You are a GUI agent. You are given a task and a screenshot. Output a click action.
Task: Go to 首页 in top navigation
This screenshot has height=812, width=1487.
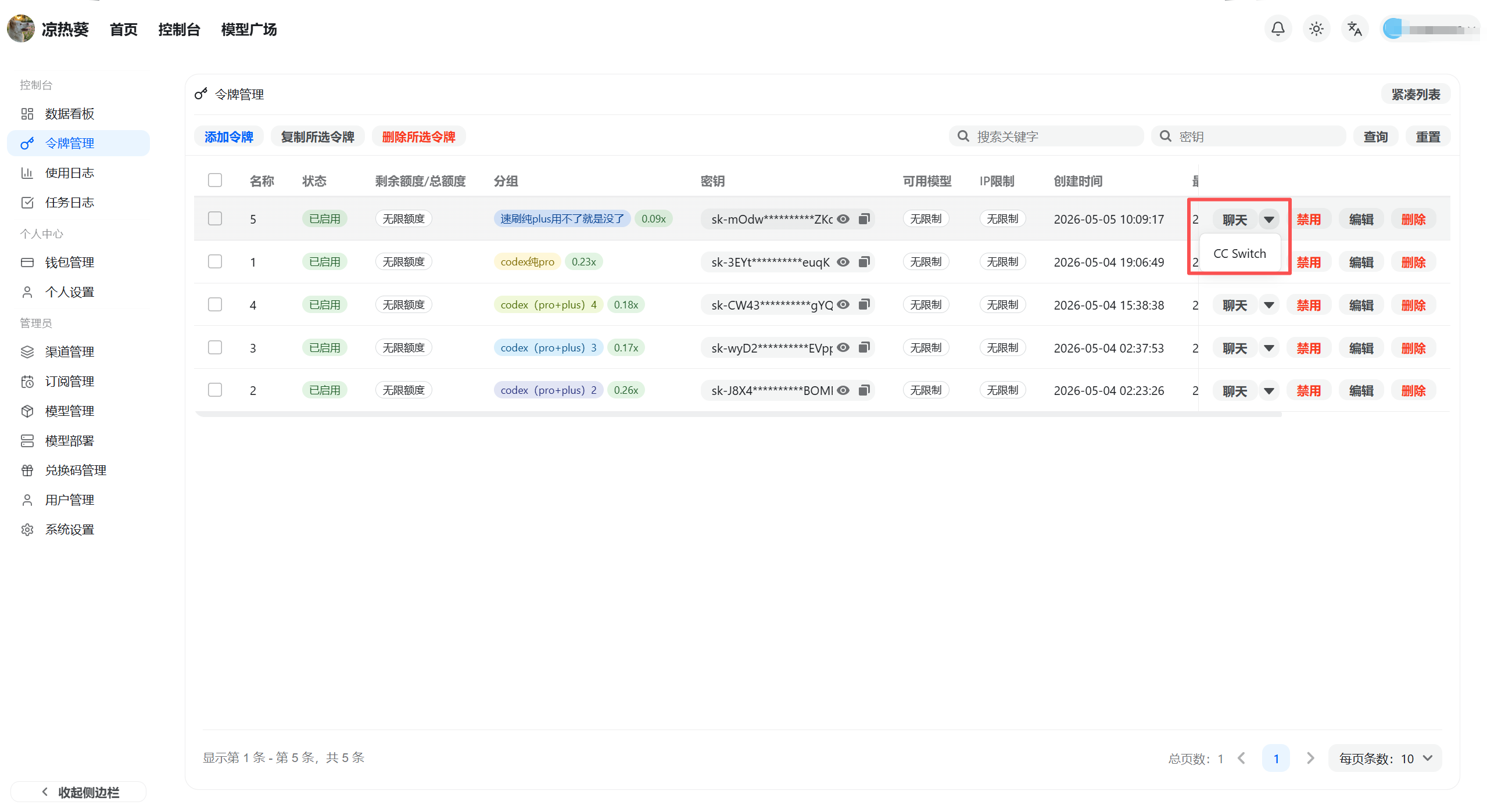[124, 29]
